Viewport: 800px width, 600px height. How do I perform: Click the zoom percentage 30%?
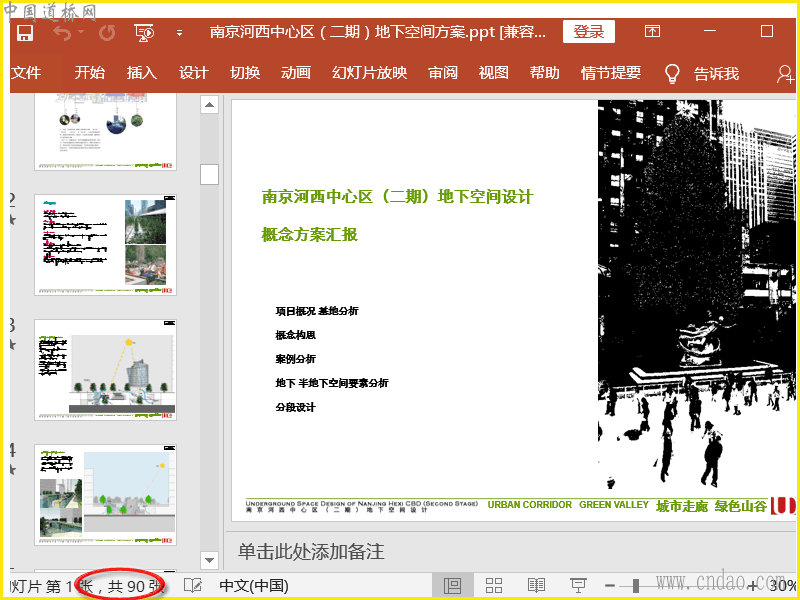[x=783, y=586]
